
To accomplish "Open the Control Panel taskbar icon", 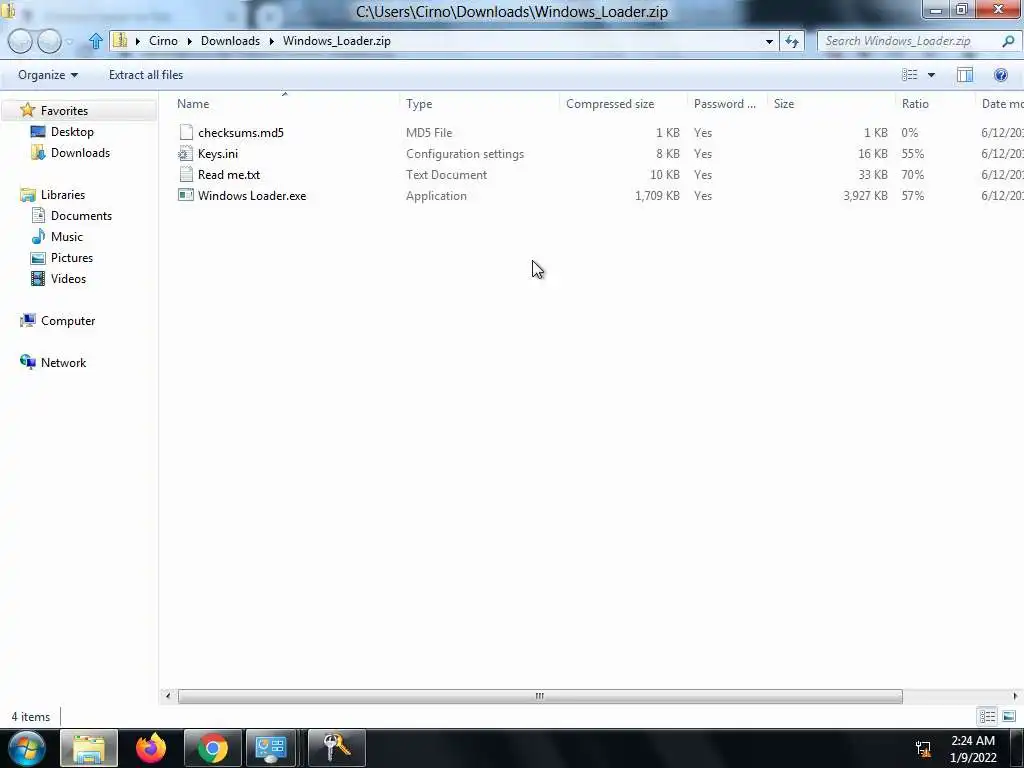I will tap(271, 748).
